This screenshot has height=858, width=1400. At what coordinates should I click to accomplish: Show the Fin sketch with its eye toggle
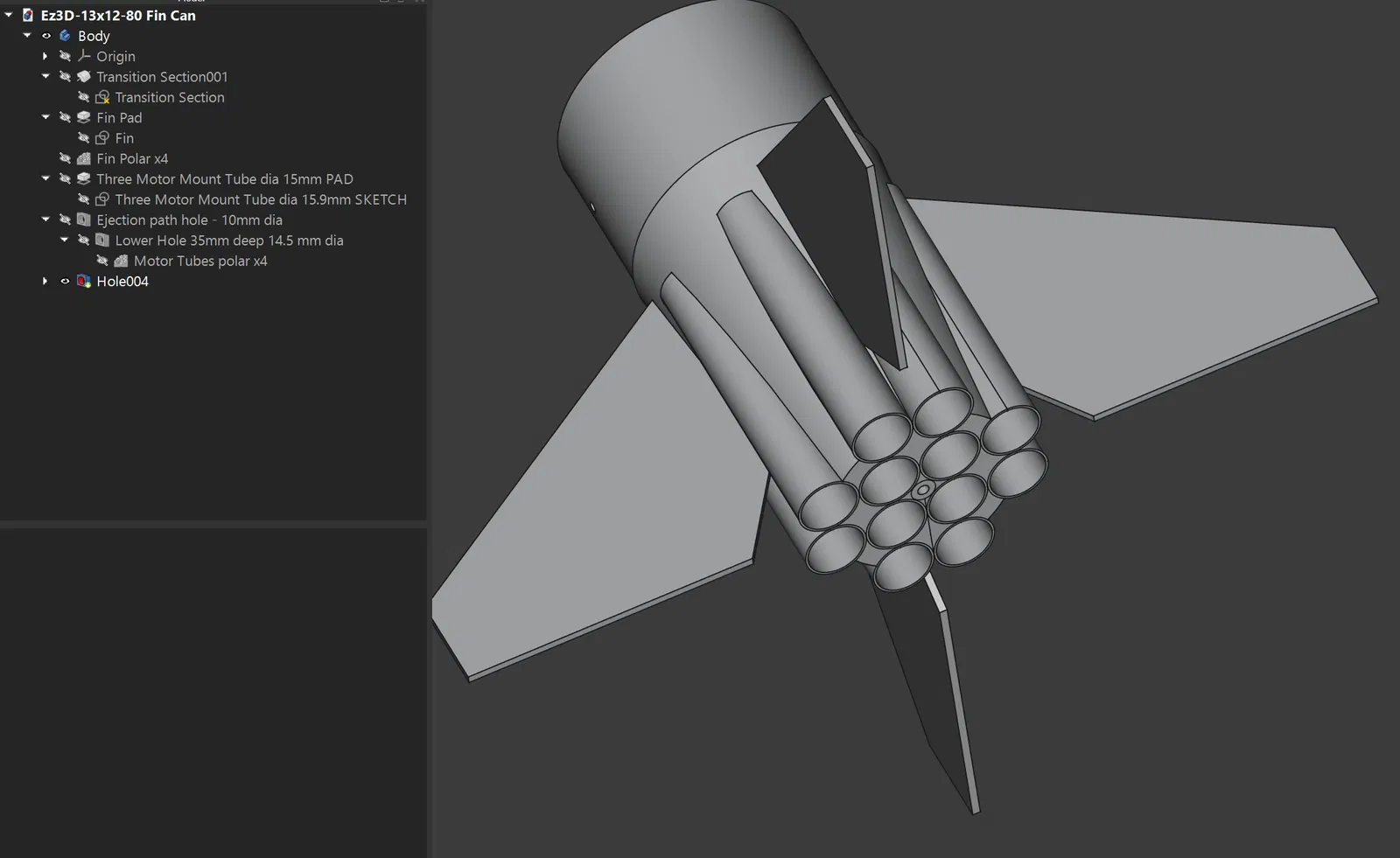pyautogui.click(x=83, y=138)
